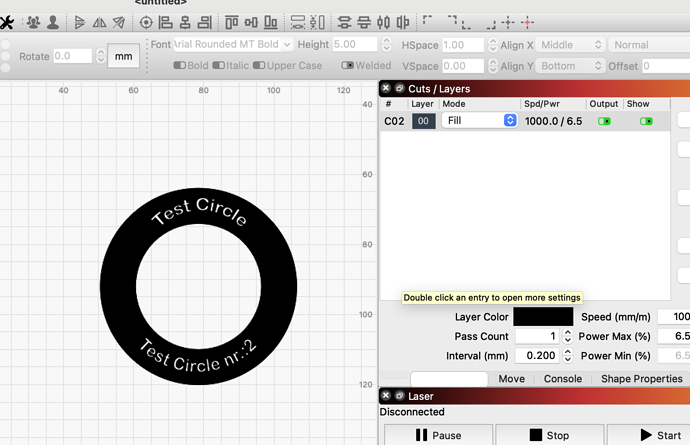Click the Power Max input field
This screenshot has width=690, height=445.
click(674, 336)
